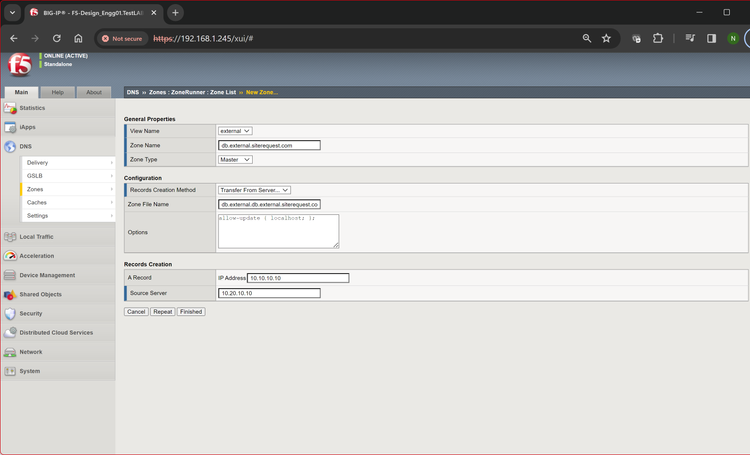
Task: Click the Source Server input field
Action: click(269, 293)
